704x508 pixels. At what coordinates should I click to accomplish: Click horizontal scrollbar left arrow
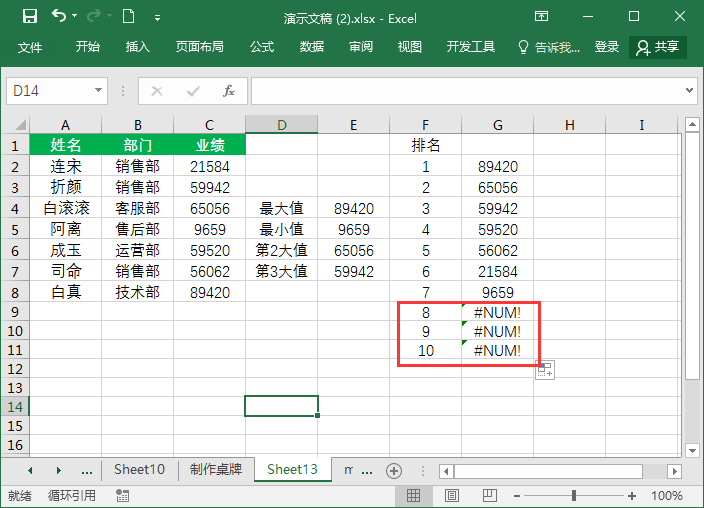(x=446, y=471)
